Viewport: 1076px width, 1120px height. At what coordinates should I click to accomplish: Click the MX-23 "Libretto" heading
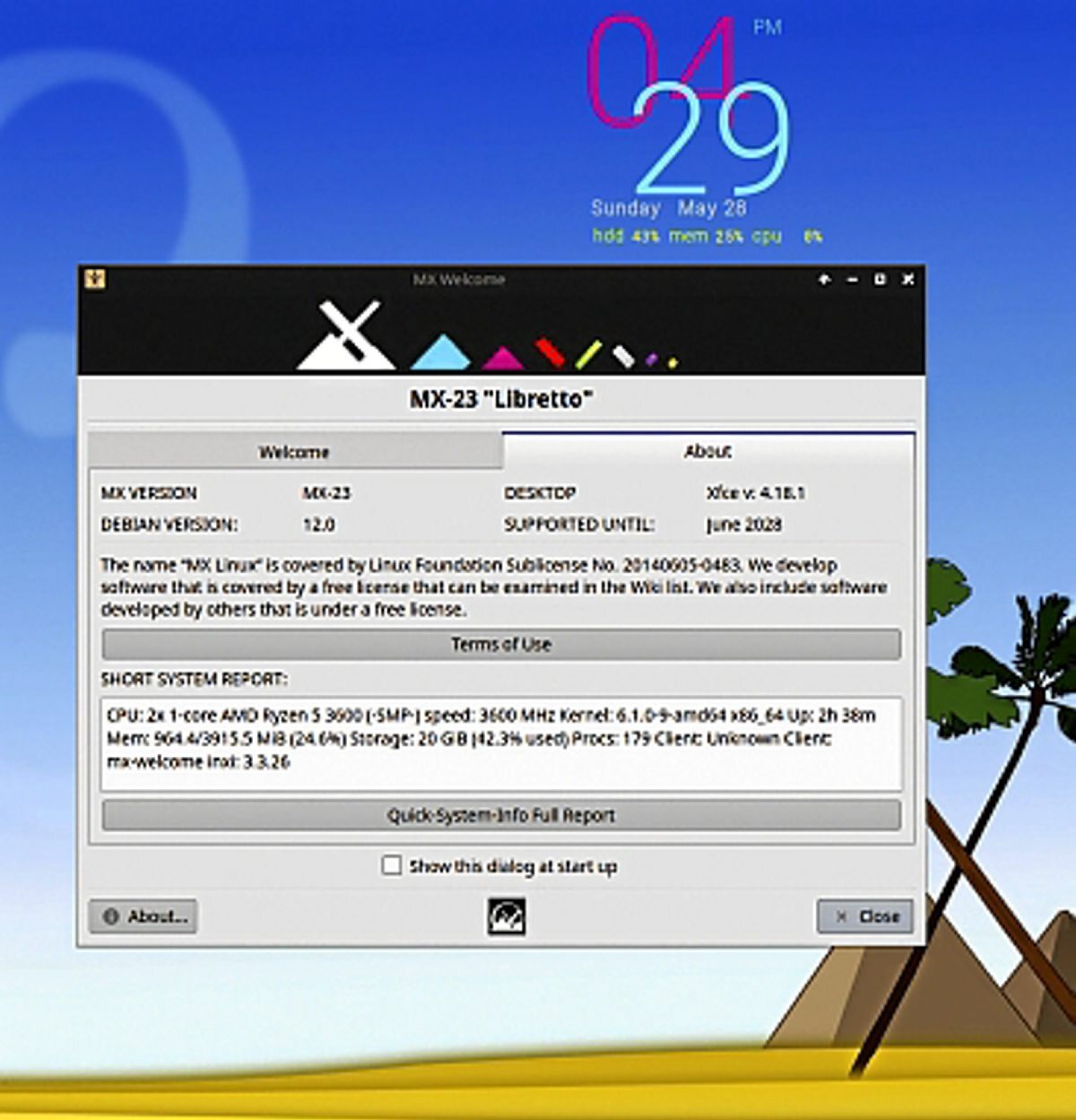click(x=501, y=399)
